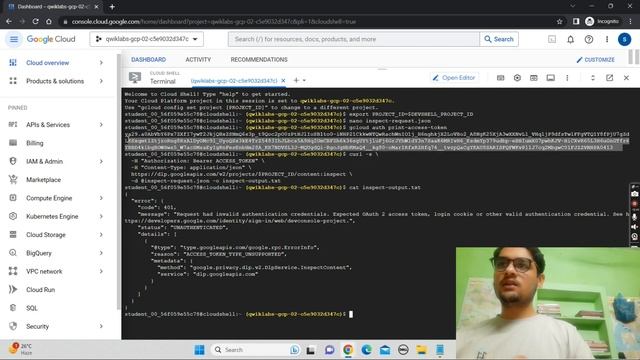Open Cloud Shell more options menu
640x360 pixels.
(567, 78)
